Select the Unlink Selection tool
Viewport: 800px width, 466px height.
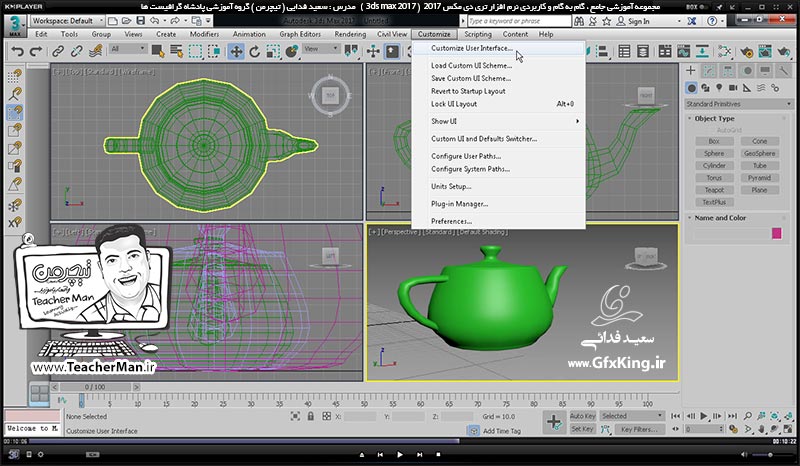point(77,51)
